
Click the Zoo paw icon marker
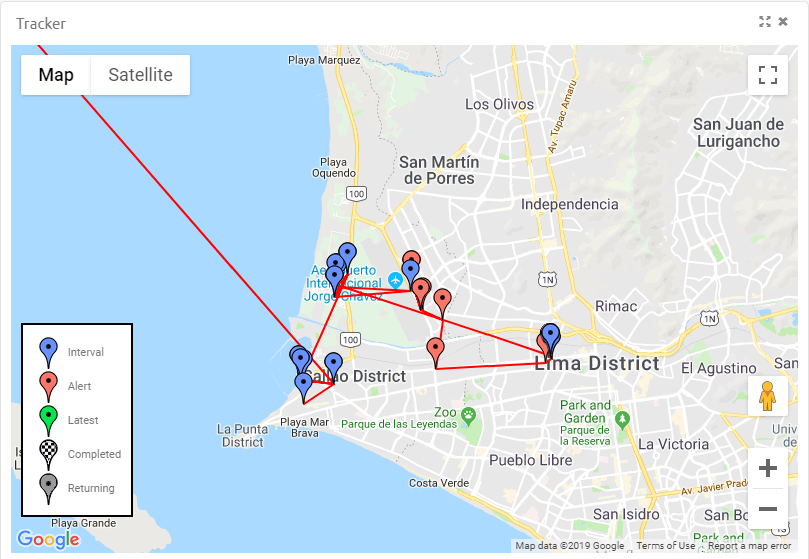pyautogui.click(x=467, y=412)
